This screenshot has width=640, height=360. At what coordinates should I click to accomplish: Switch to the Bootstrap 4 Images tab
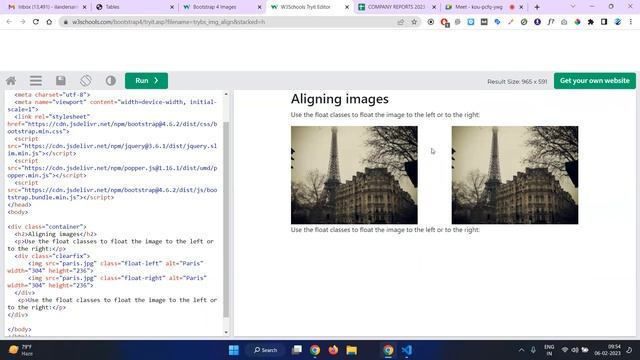pyautogui.click(x=222, y=7)
